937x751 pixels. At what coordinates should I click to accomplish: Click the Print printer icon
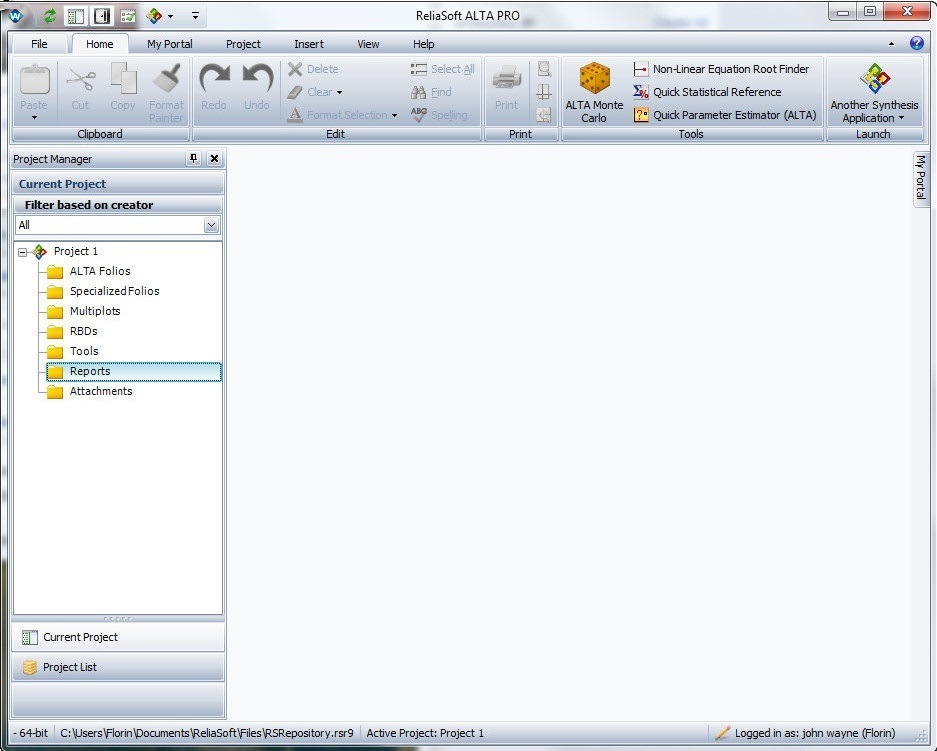coord(507,78)
